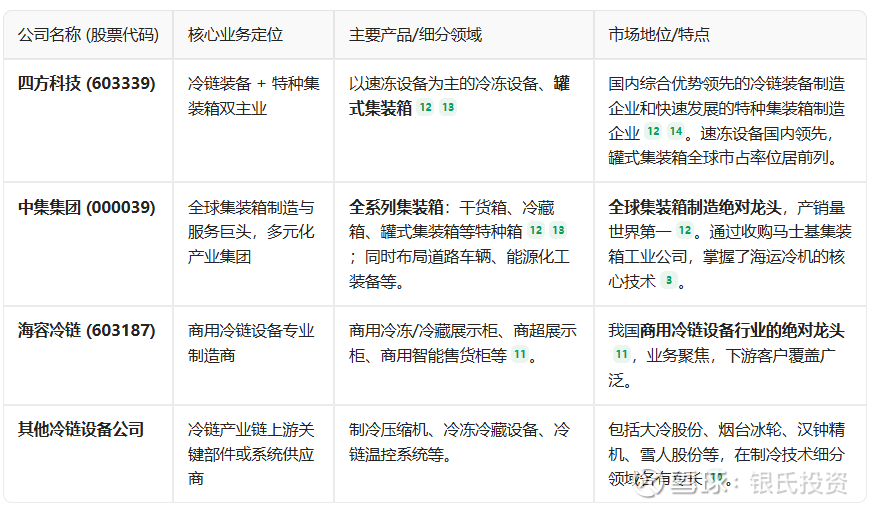Open citation 13 in 四方科技 products cell

coord(448,108)
